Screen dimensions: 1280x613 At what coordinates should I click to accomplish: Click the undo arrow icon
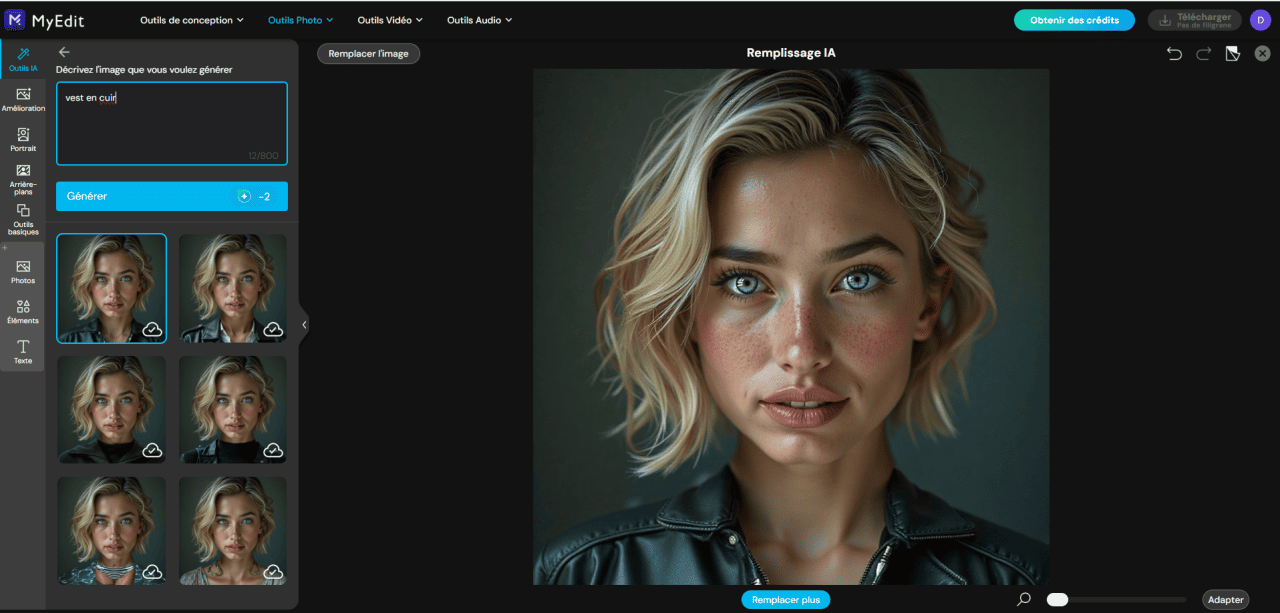(x=1174, y=53)
